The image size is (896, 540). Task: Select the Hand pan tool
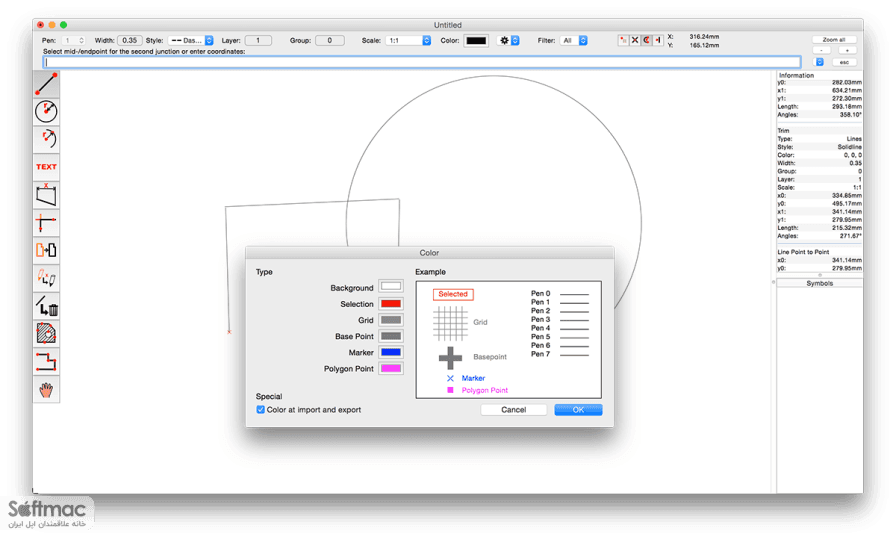click(46, 389)
